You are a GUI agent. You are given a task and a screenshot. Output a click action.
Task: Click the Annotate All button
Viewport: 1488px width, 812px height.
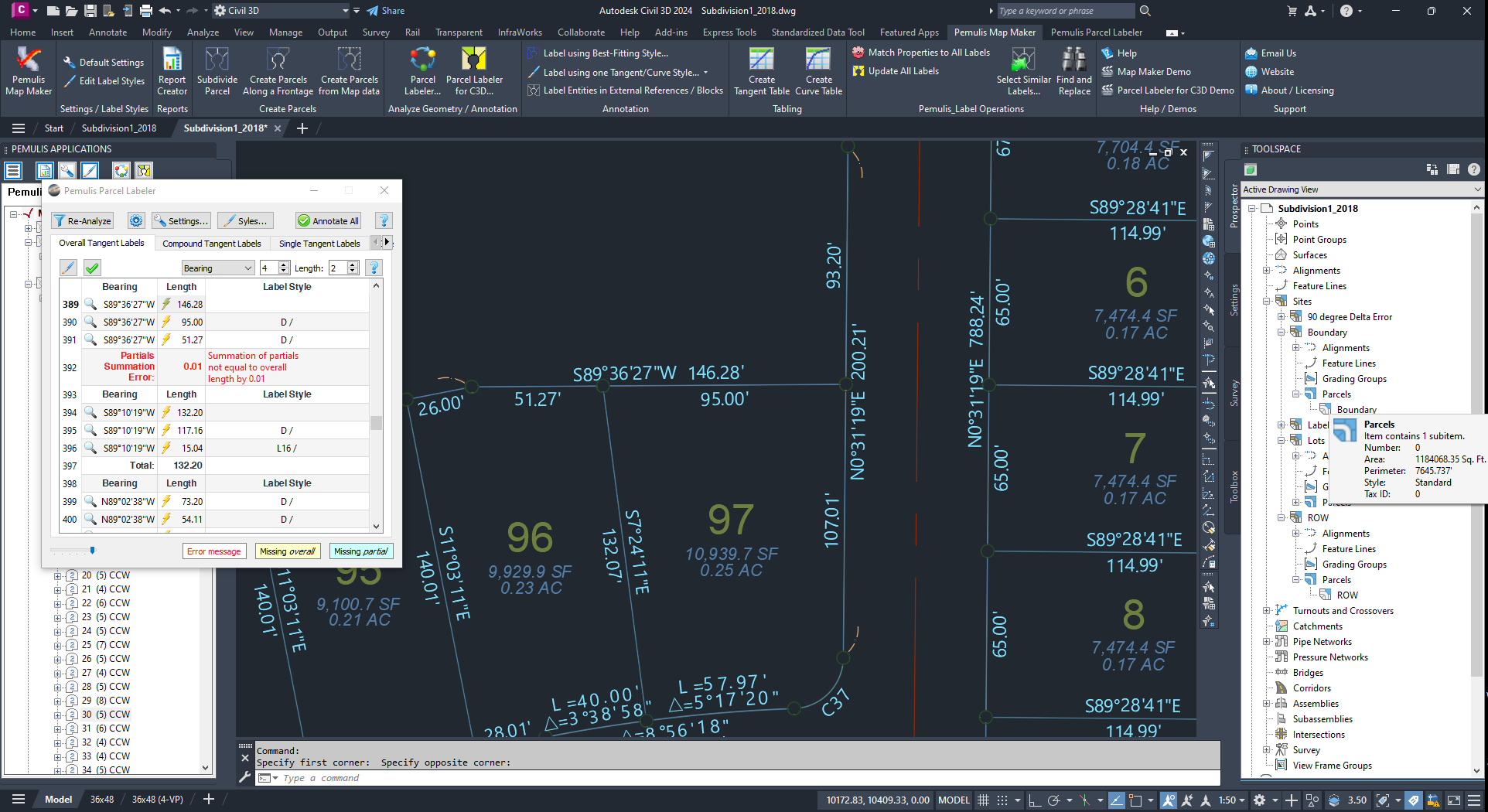tap(329, 221)
